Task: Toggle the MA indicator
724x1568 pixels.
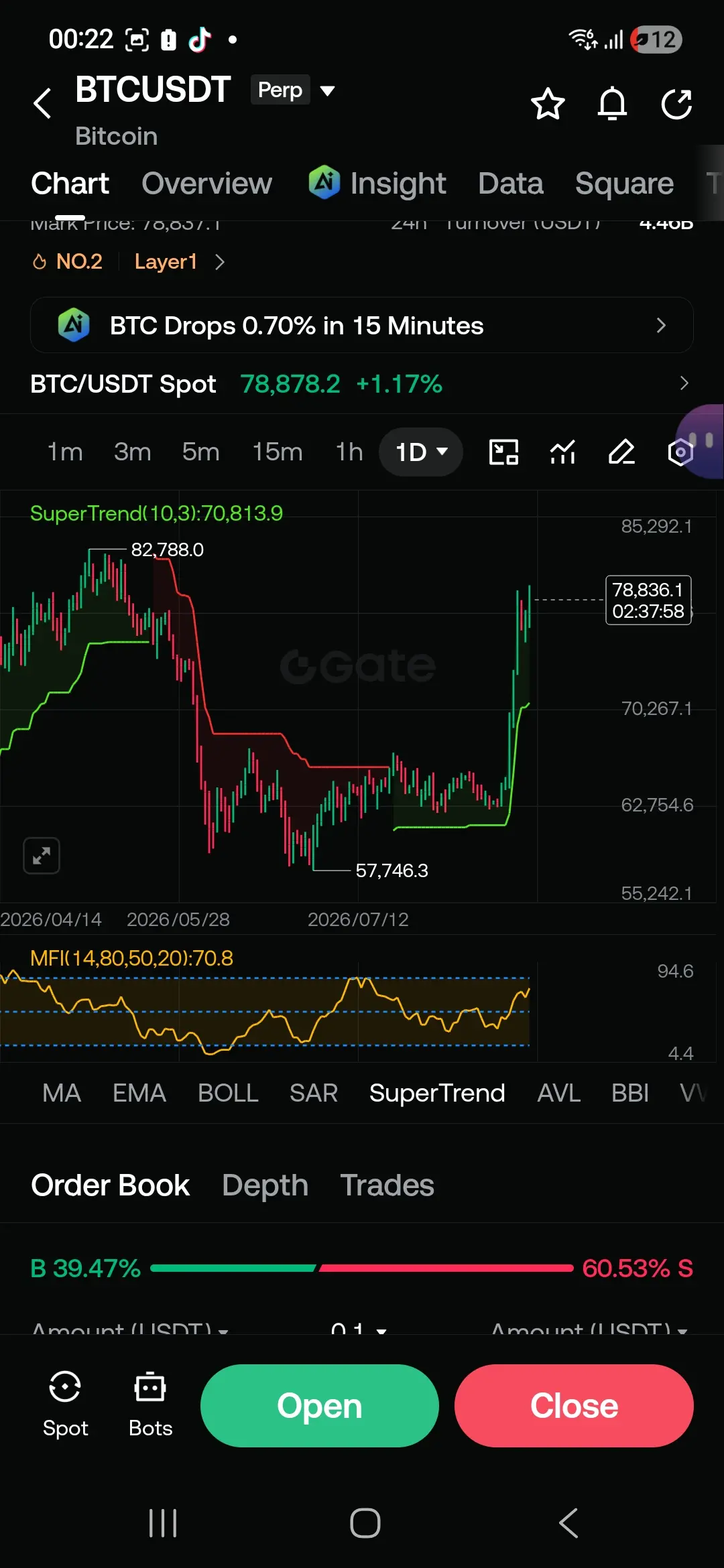Action: pos(62,1093)
